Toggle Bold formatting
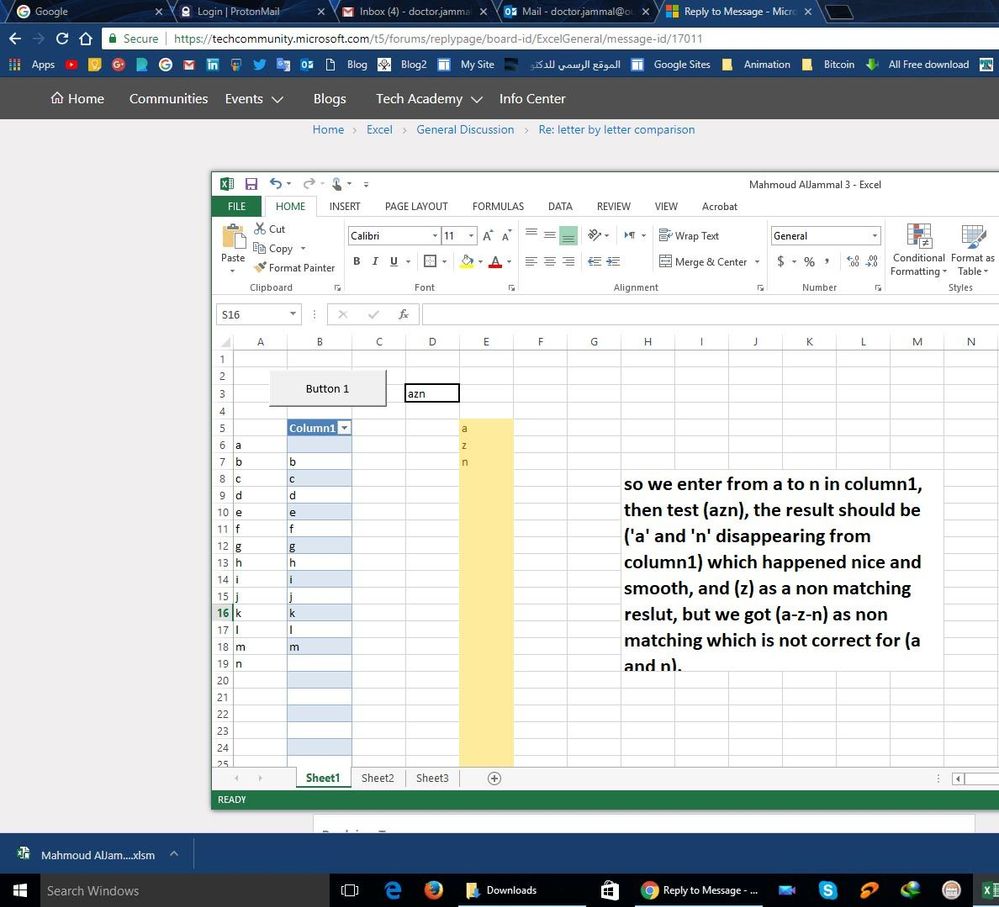The width and height of the screenshot is (999, 907). [357, 261]
